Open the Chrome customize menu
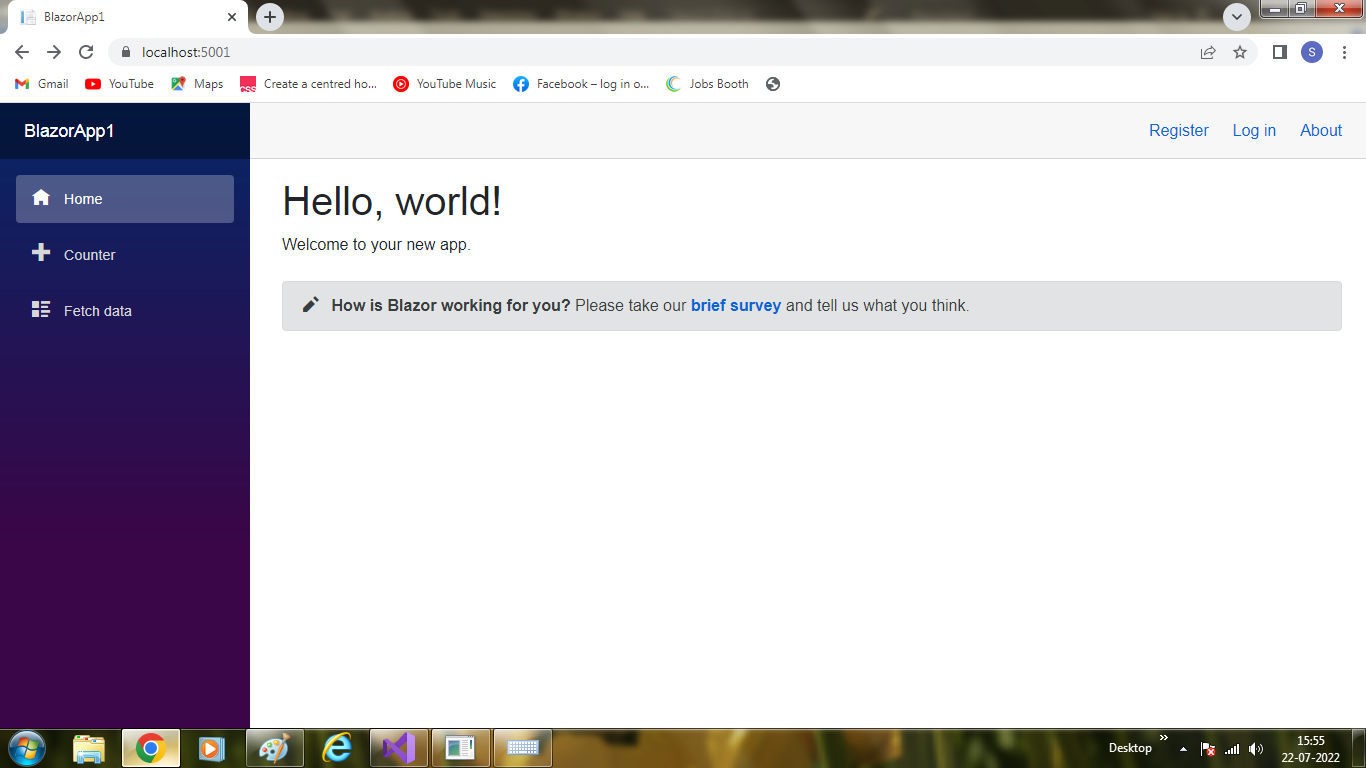 (1345, 52)
